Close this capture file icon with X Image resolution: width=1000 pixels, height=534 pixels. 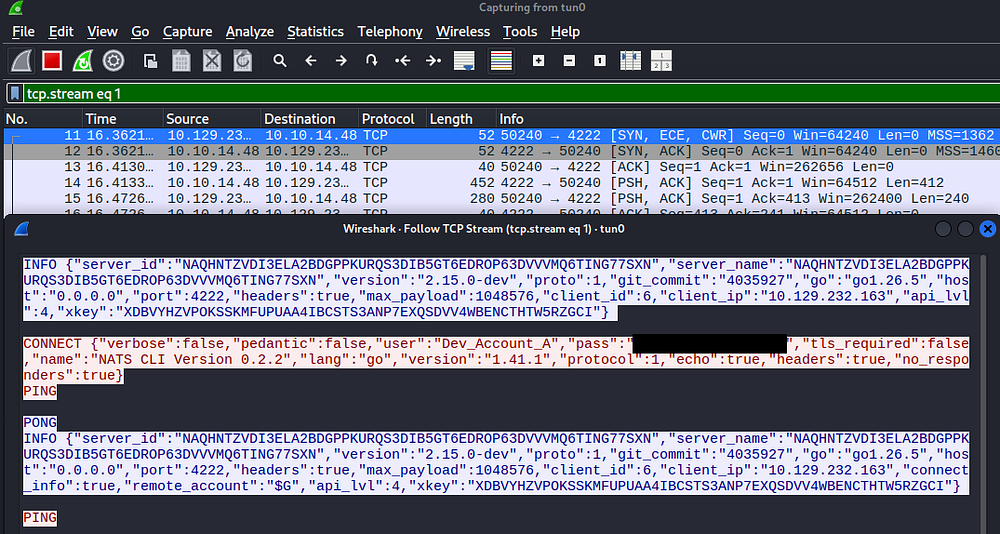tap(212, 61)
